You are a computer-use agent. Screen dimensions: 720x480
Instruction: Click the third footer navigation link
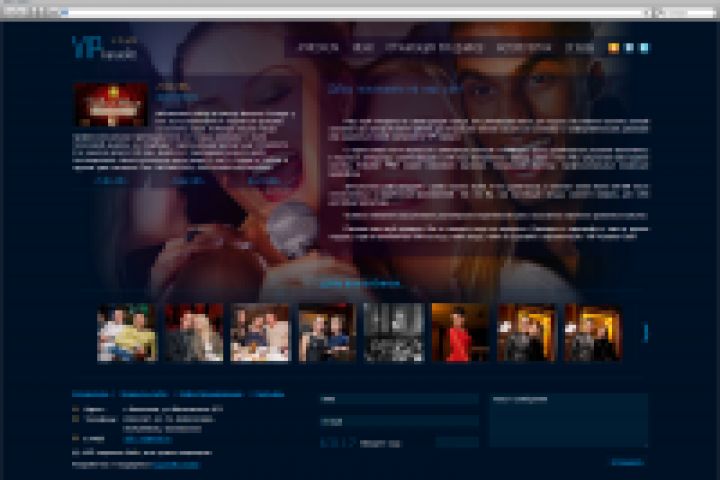210,395
